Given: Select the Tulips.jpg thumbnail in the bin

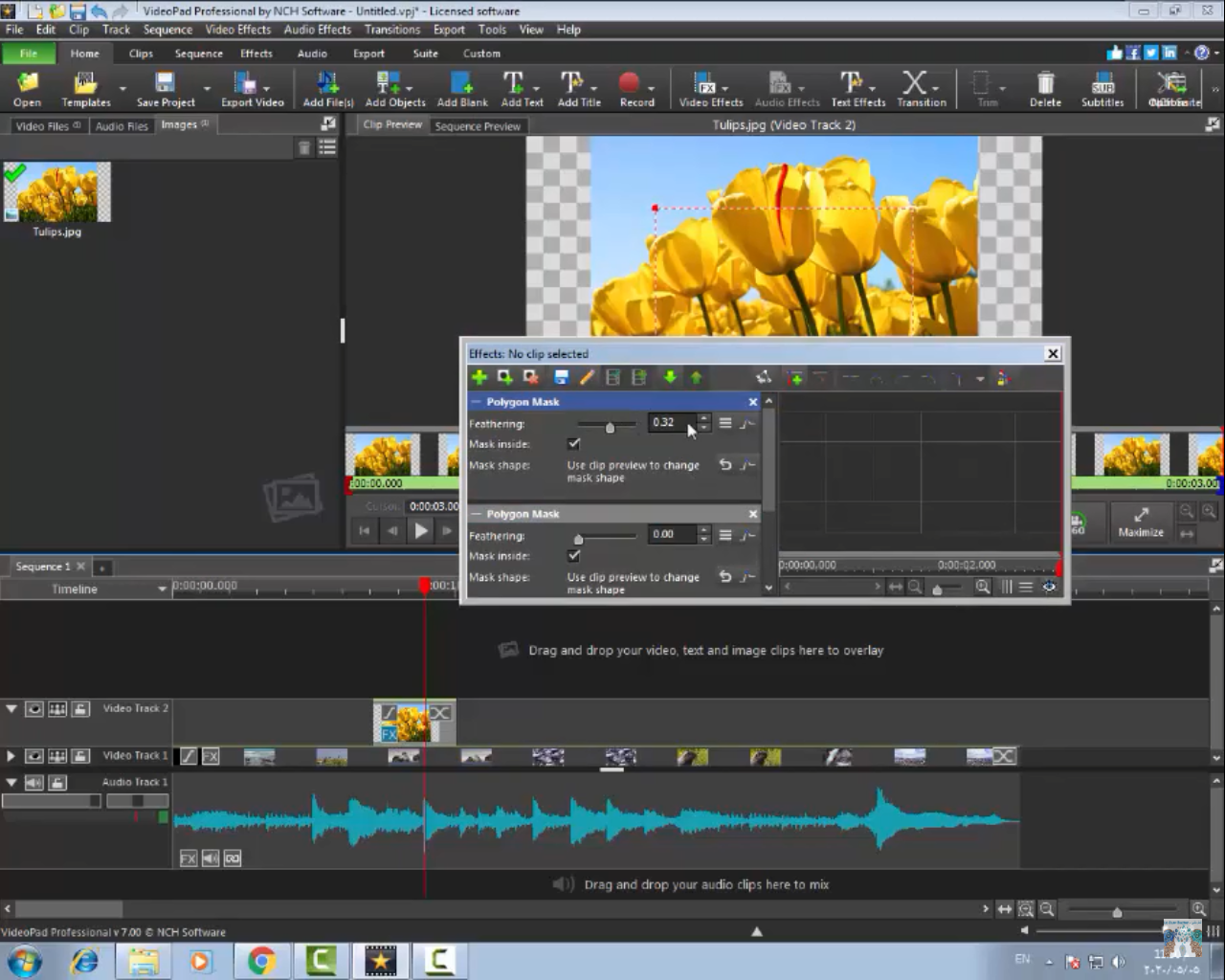Looking at the screenshot, I should point(57,191).
